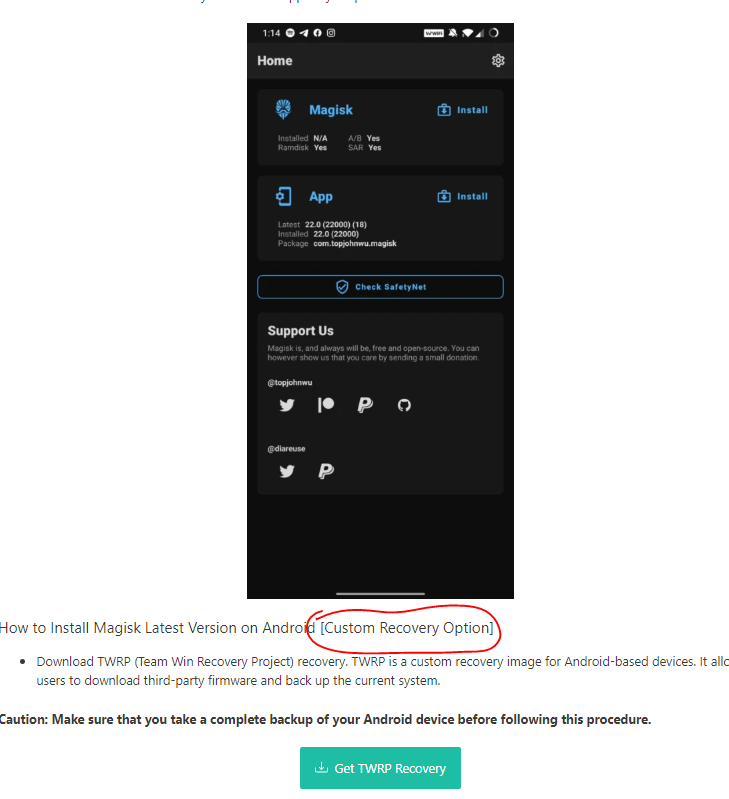Open the settings gear in Home header
This screenshot has width=729, height=799.
tap(498, 61)
